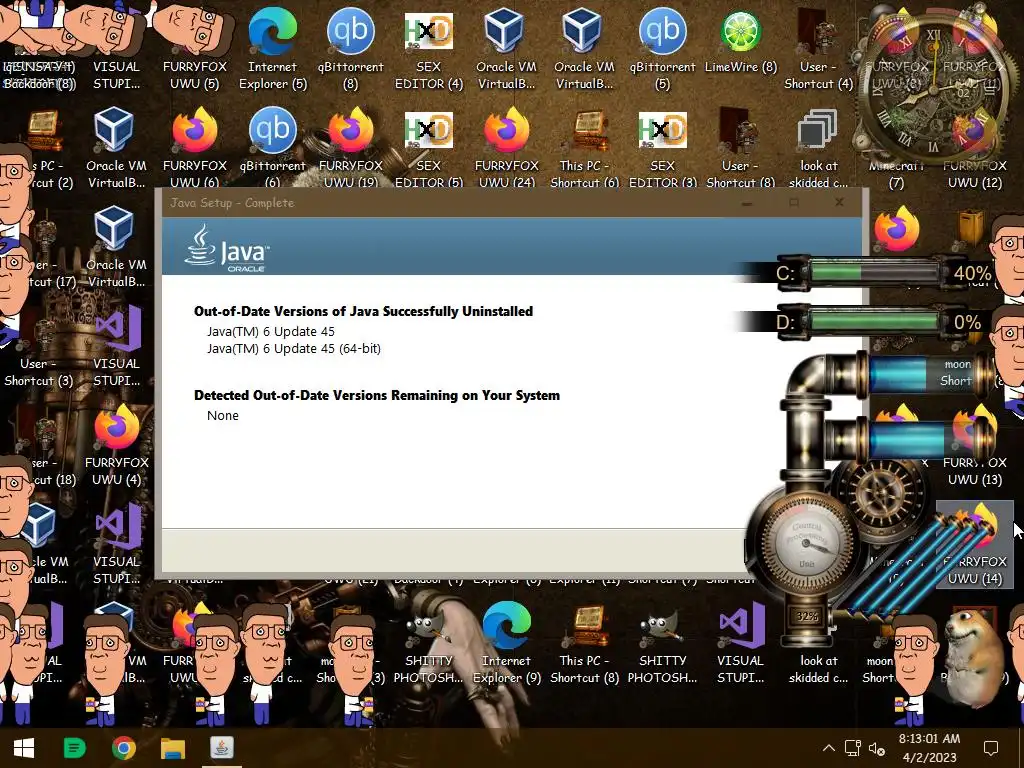Launch the qBittorrent (8) desktop icon
1024x768 pixels.
coord(351,49)
